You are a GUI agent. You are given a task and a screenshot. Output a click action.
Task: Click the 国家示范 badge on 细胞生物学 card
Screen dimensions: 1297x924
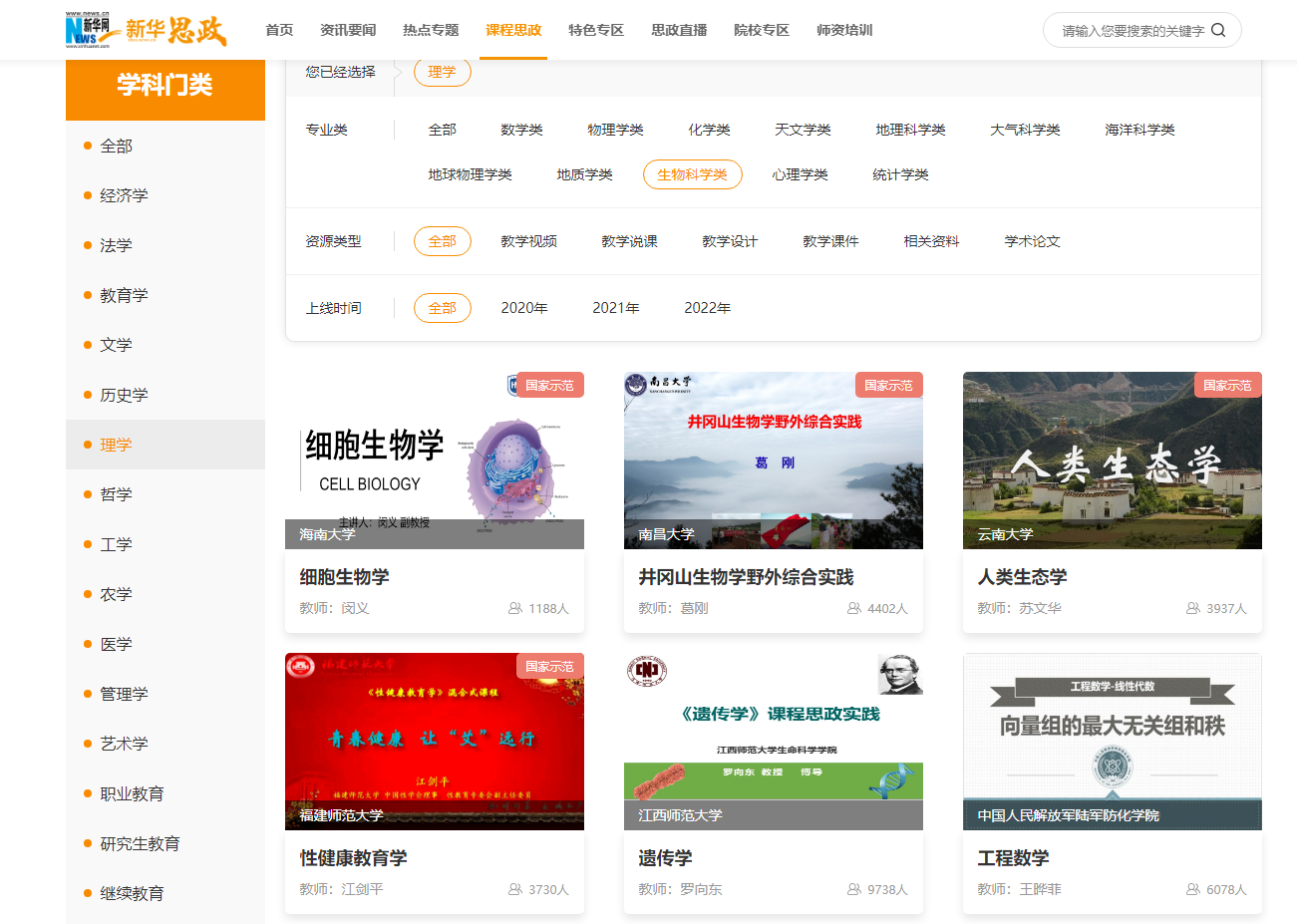[x=549, y=386]
